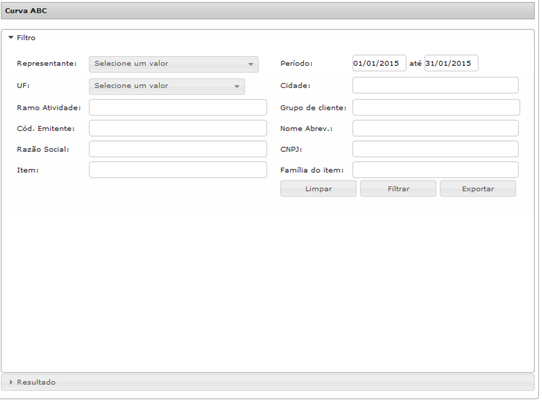Click the CNPJ input field
Viewport: 542px width, 401px height.
pyautogui.click(x=435, y=149)
